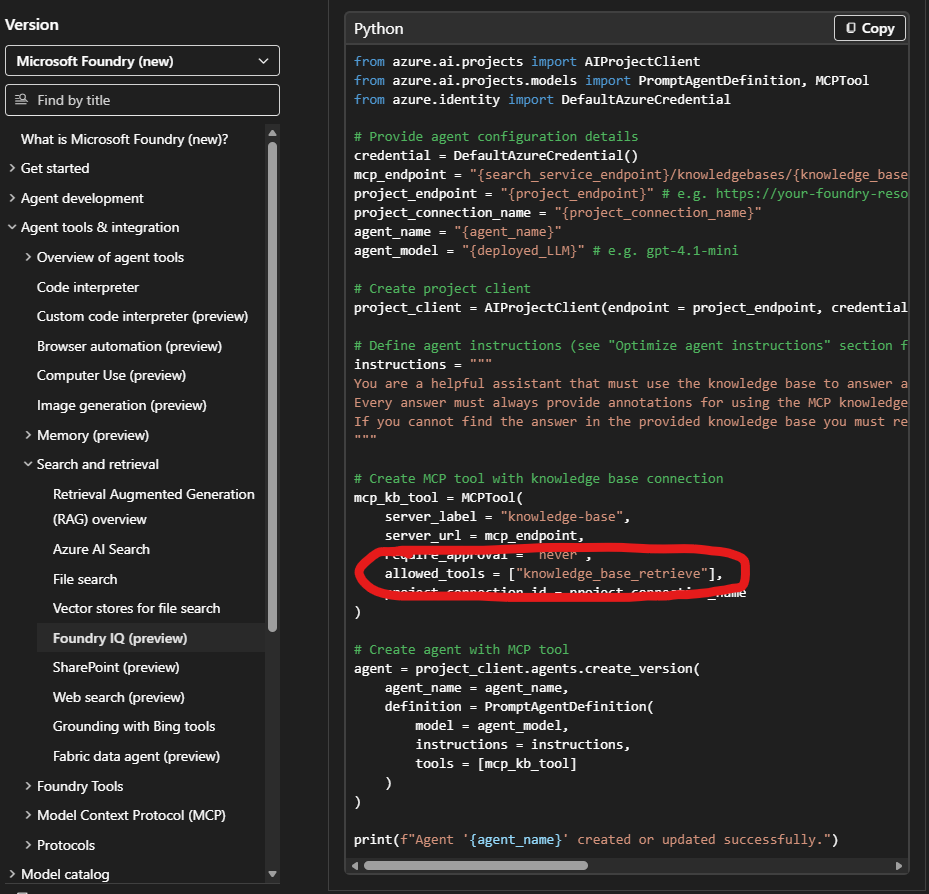Click the filter icon in Find by title
This screenshot has width=929, height=894.
(21, 100)
